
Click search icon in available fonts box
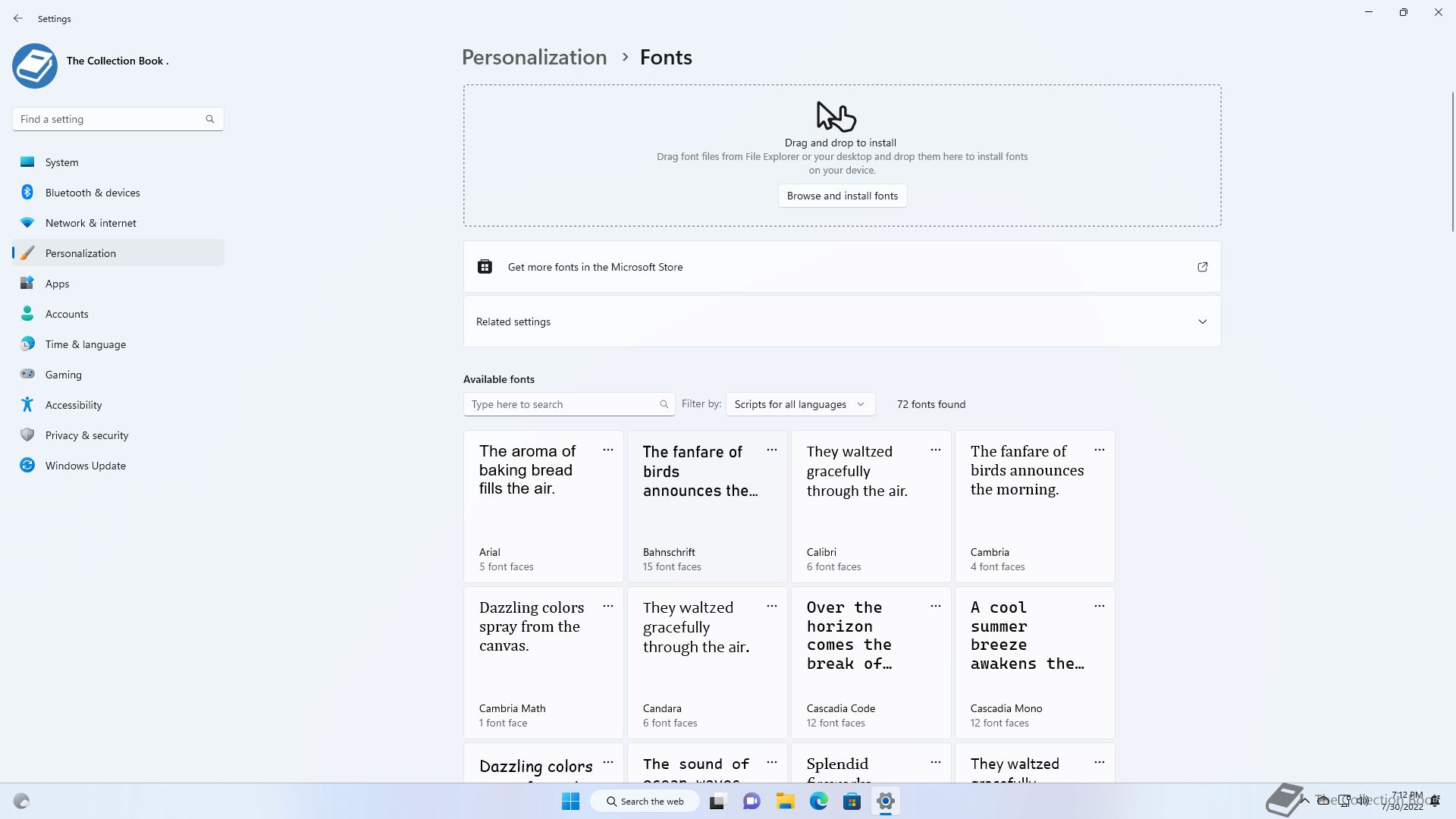point(664,404)
